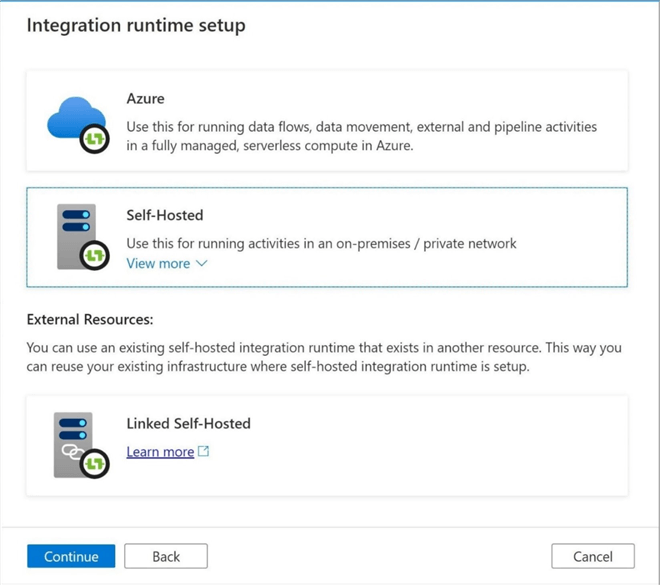
Task: Click the chain link symbol on linked server
Action: pyautogui.click(x=73, y=452)
